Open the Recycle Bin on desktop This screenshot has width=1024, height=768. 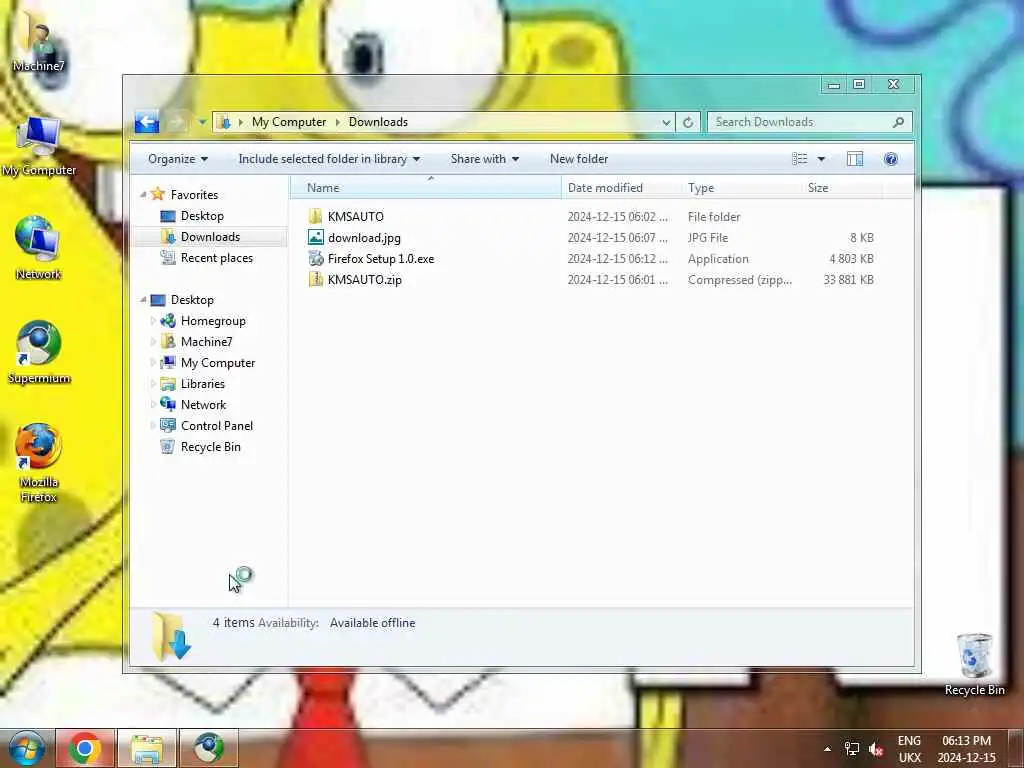click(974, 665)
